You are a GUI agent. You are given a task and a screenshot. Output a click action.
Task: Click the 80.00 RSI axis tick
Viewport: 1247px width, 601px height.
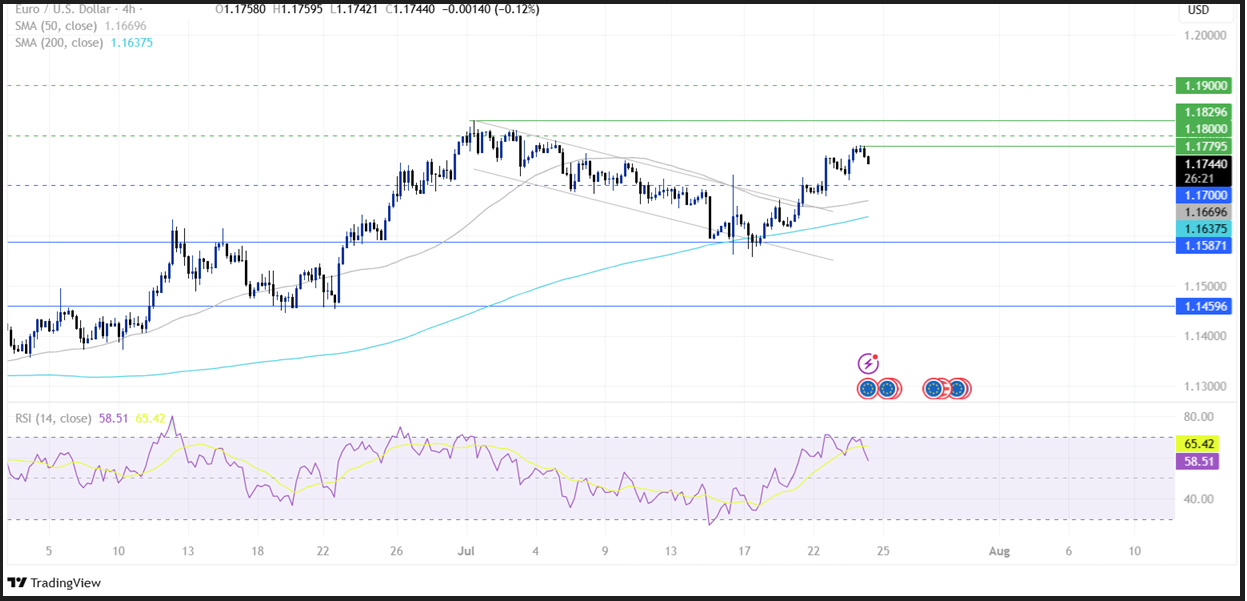coord(1199,417)
